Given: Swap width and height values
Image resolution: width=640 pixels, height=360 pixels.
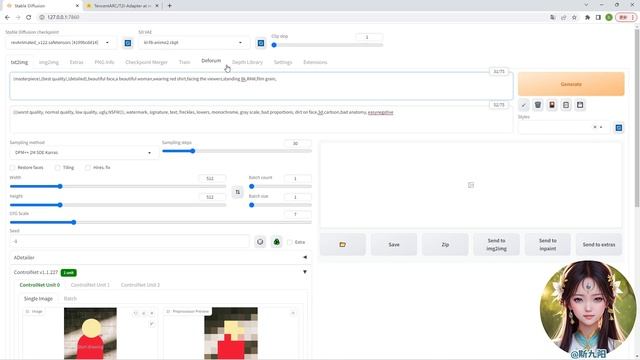Looking at the screenshot, I should click(x=238, y=192).
